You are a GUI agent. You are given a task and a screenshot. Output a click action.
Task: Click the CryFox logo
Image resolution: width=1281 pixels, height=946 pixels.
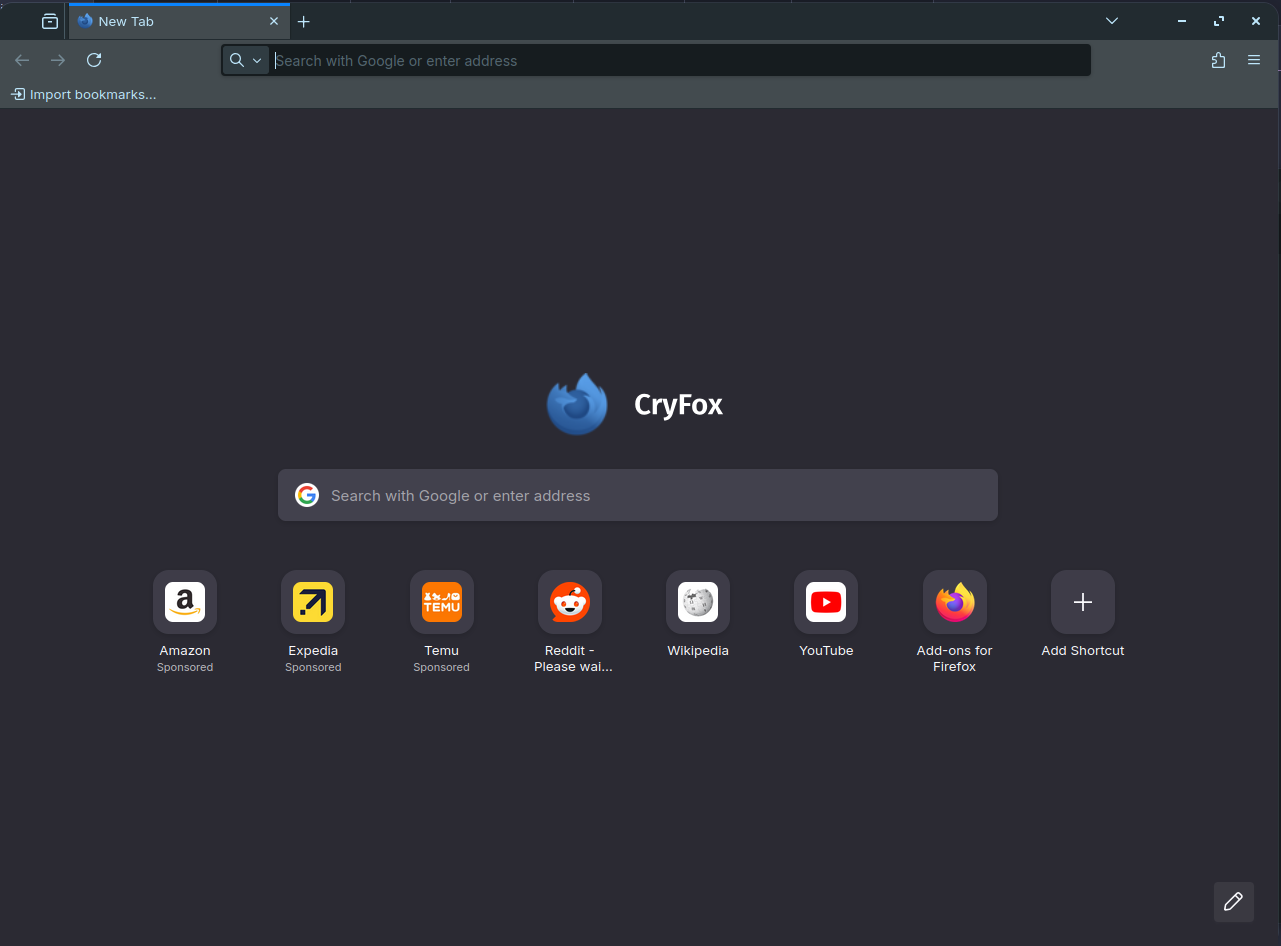click(577, 404)
